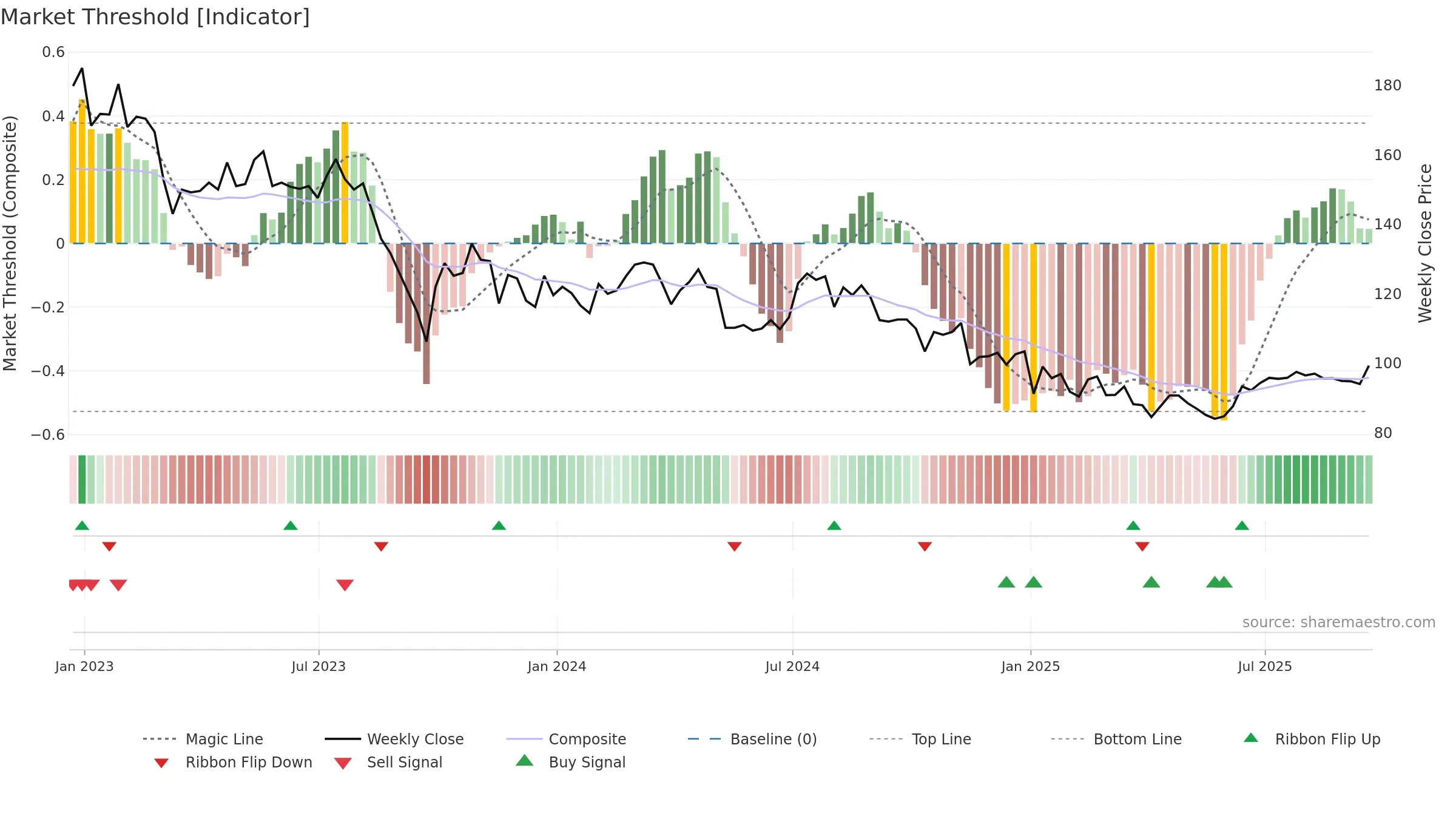Click the Jul 2025 x-axis label
Image resolution: width=1456 pixels, height=819 pixels.
(1265, 666)
